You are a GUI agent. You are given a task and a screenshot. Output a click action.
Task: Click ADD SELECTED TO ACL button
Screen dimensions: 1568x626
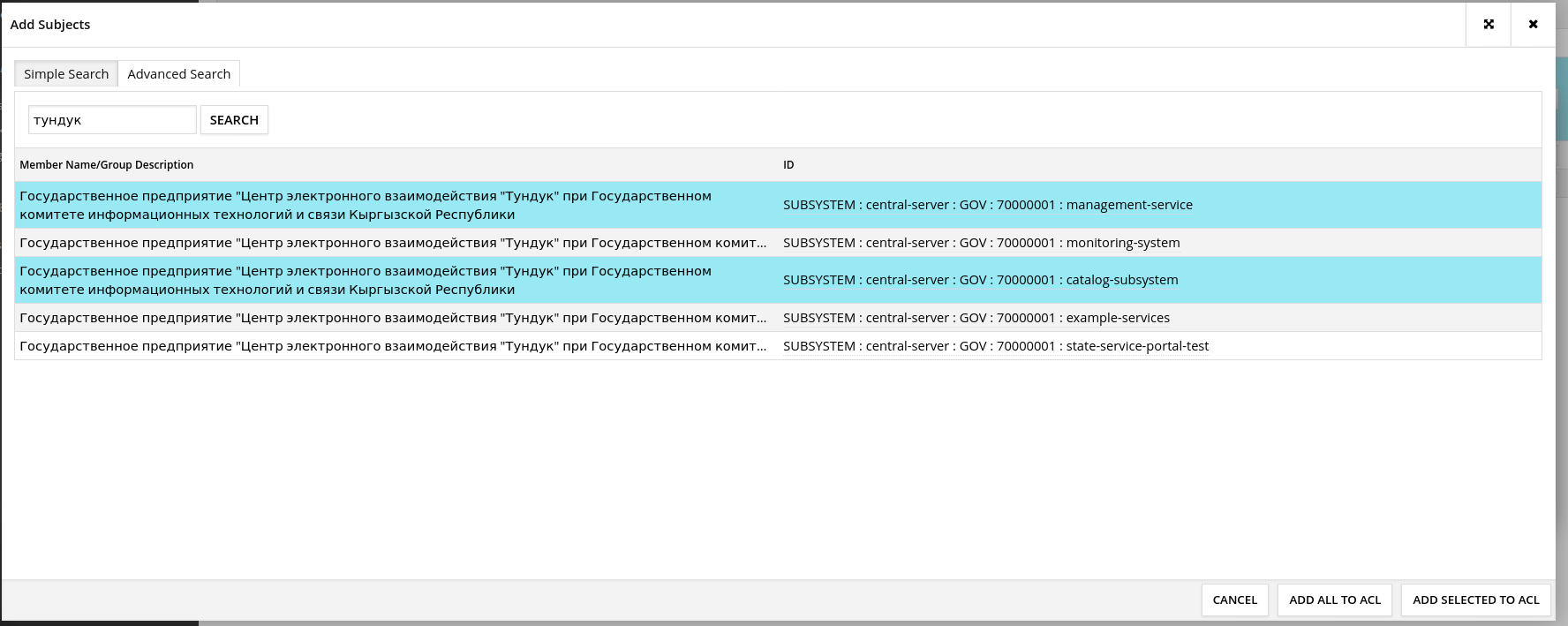point(1475,600)
